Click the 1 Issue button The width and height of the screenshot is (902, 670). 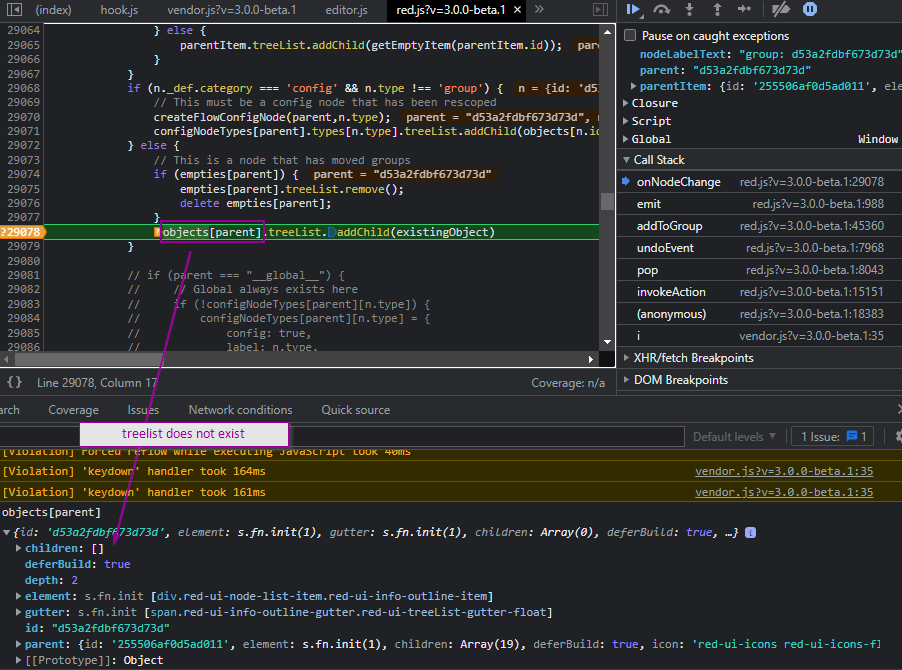tap(832, 435)
